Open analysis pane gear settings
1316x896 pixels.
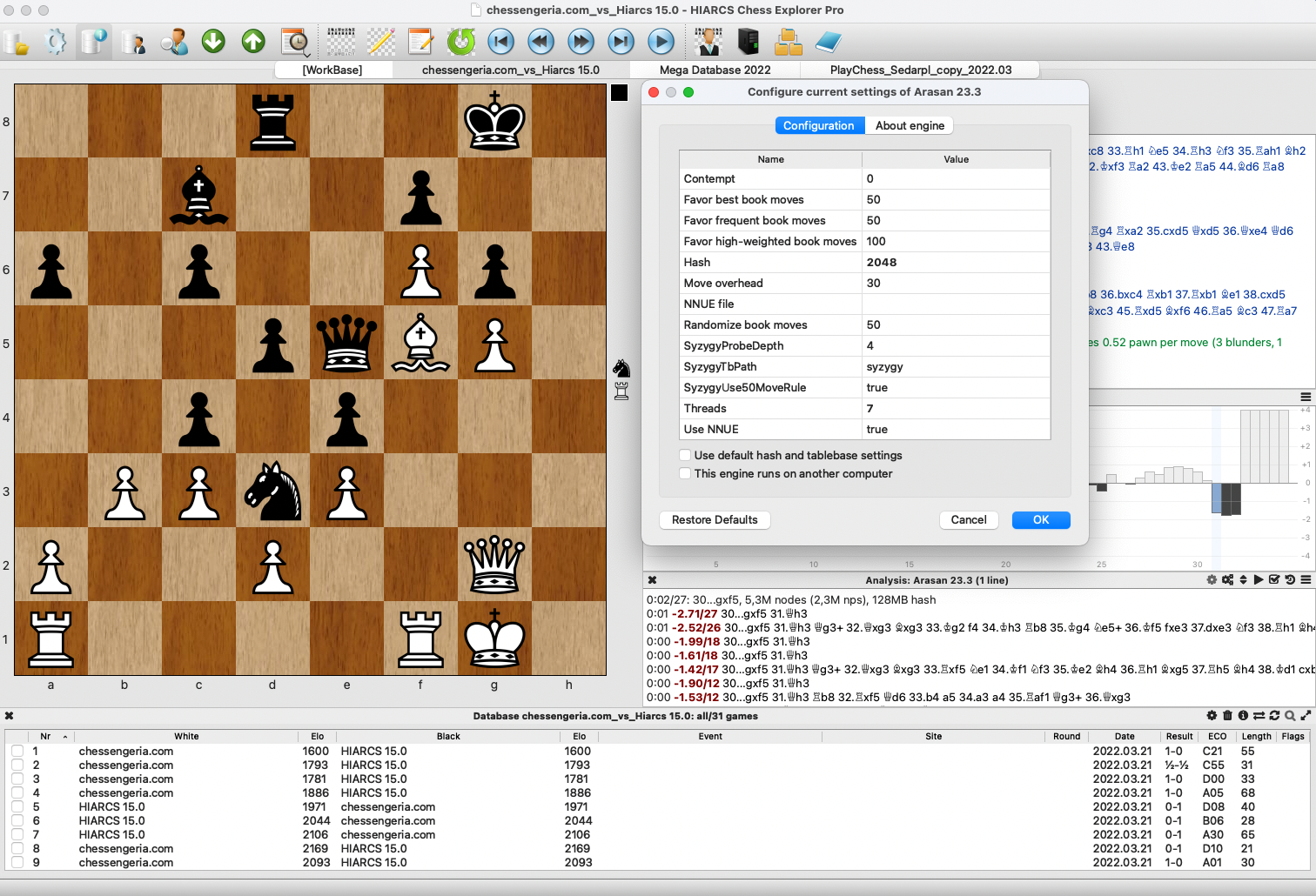pyautogui.click(x=1212, y=580)
